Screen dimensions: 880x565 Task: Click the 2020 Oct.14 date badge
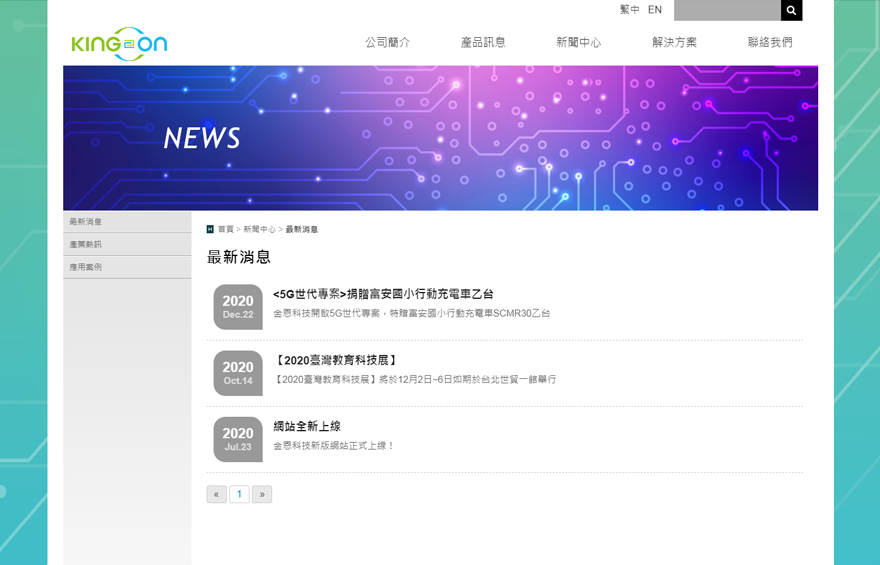point(238,373)
